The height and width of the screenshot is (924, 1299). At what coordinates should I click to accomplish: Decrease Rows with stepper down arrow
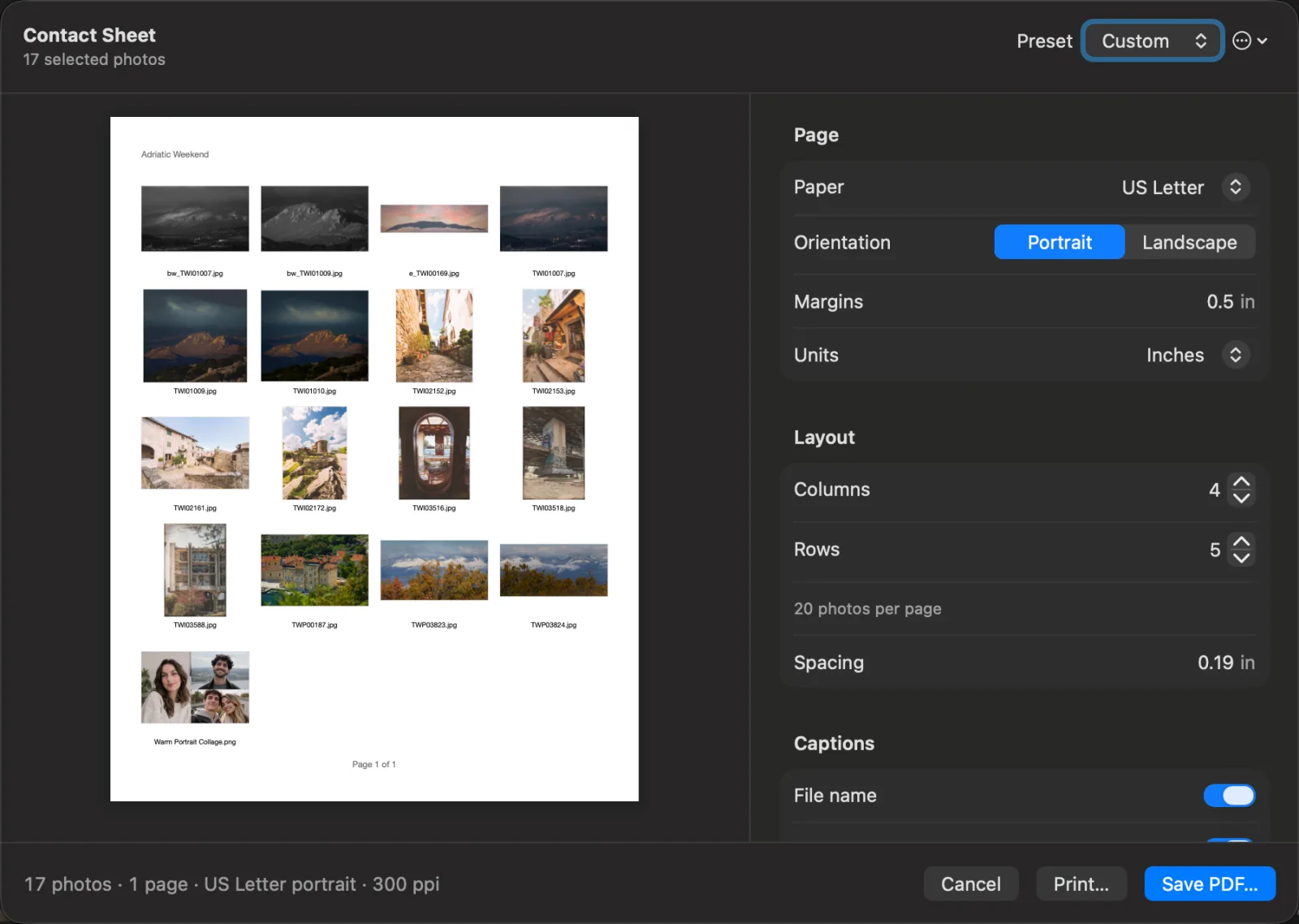(x=1241, y=559)
